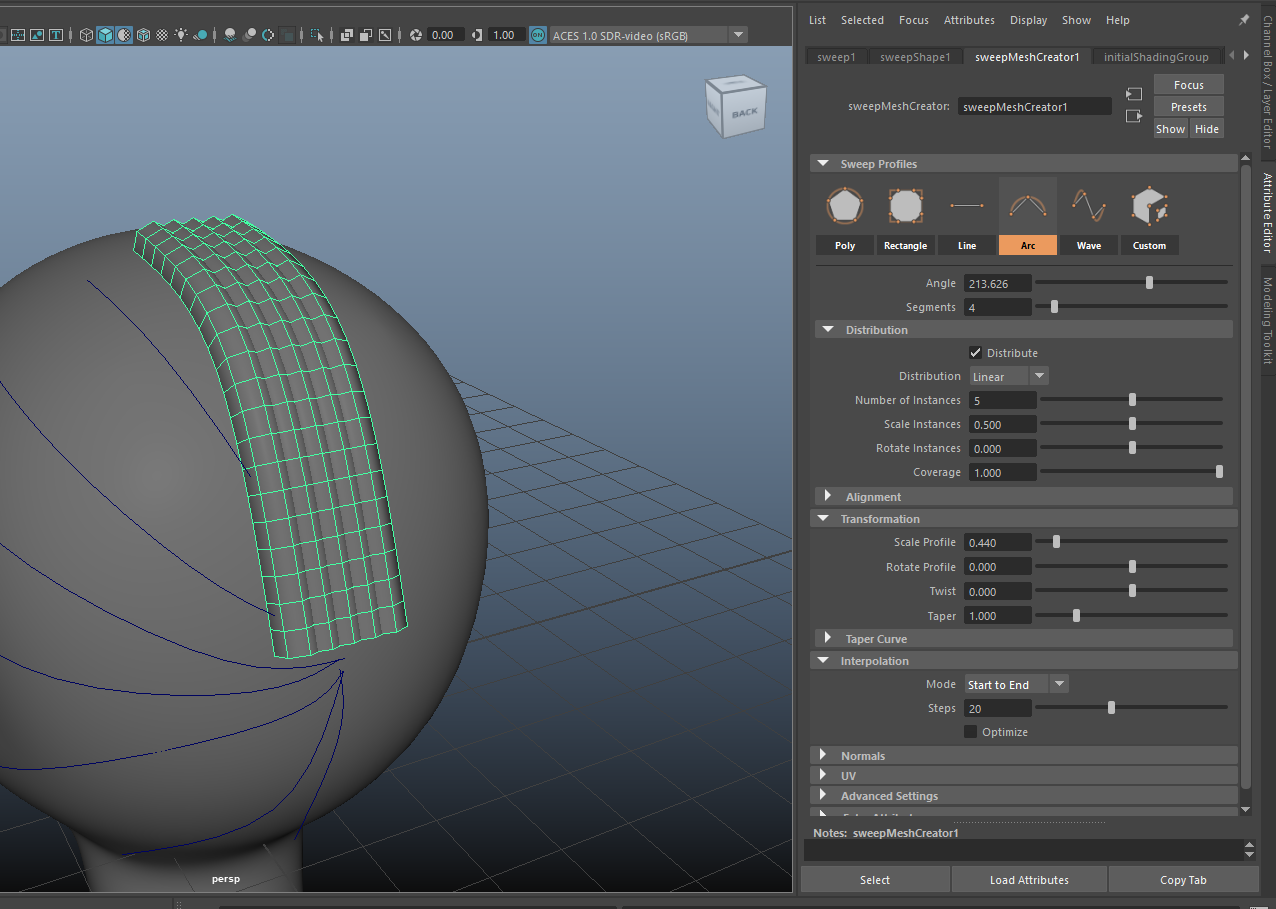Toggle X-ray display icon
This screenshot has width=1276, height=909.
point(347,35)
